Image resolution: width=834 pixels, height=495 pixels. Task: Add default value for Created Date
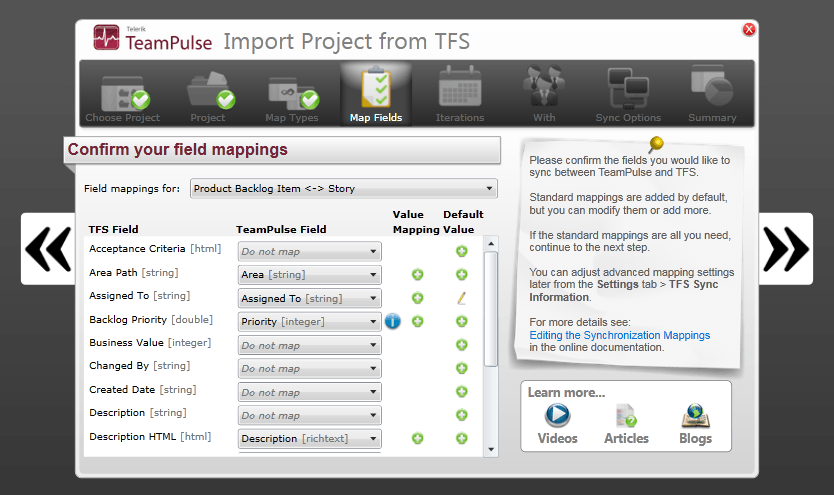462,391
